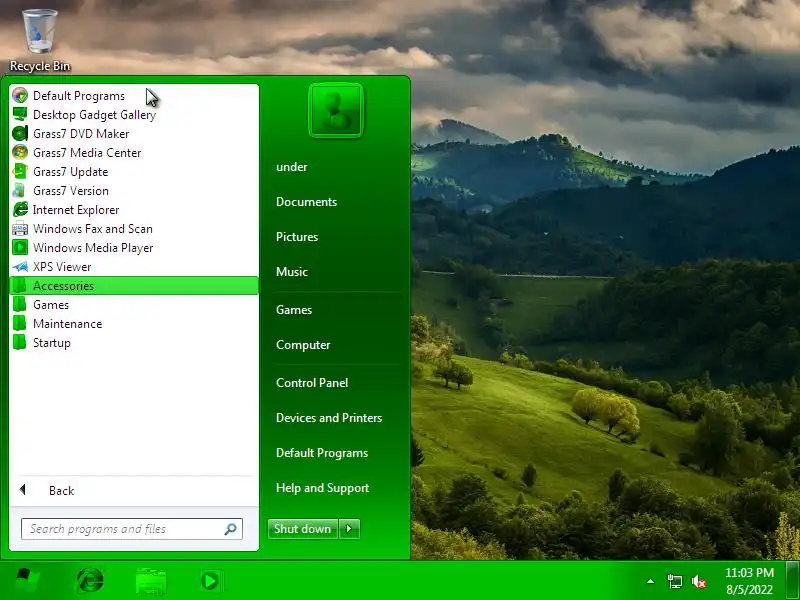Click the Grass7 Media Center orb icon
Viewport: 800px width, 600px height.
tap(20, 153)
